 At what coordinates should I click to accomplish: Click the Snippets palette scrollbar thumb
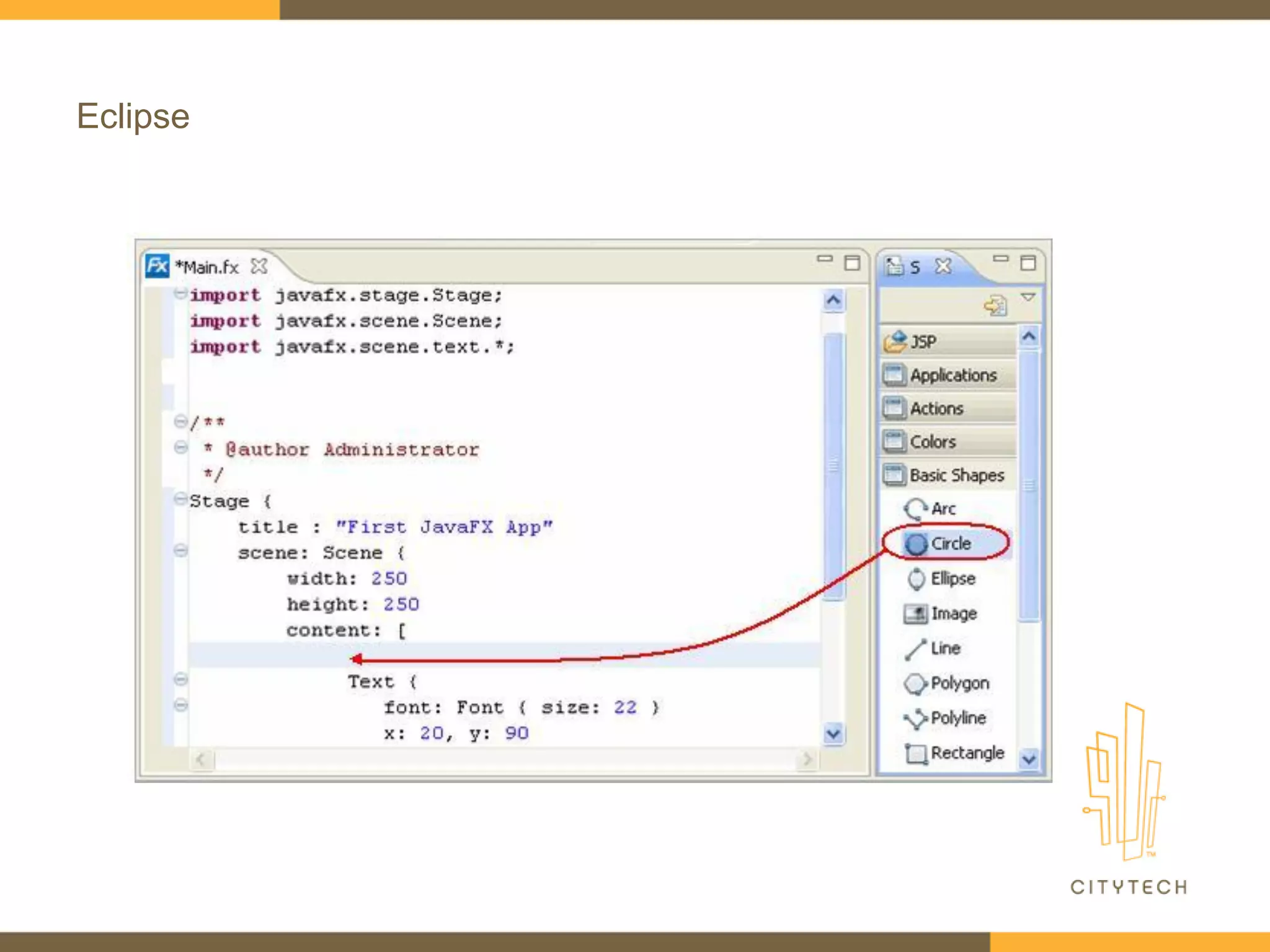1029,486
